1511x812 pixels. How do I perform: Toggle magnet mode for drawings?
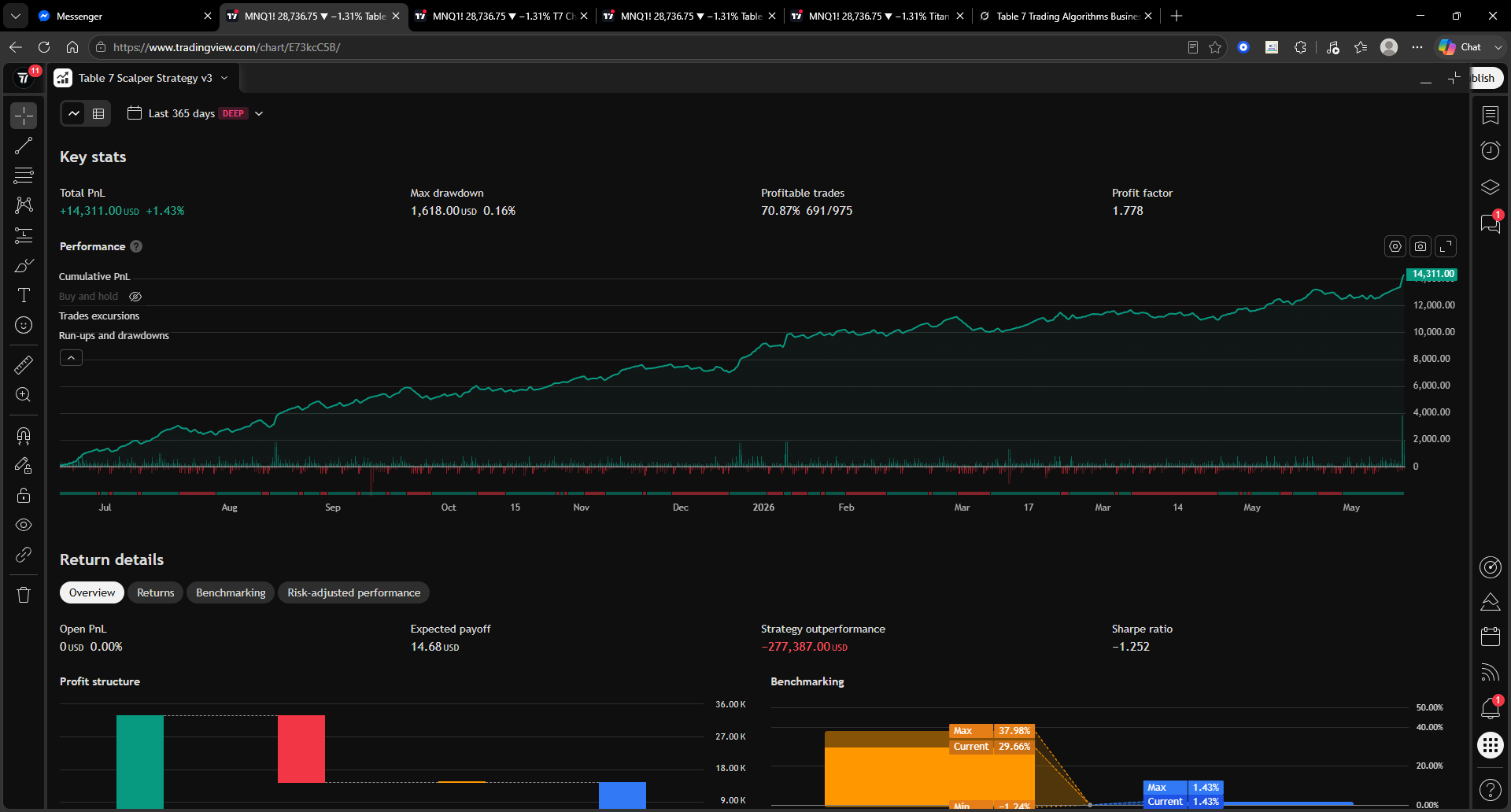click(24, 435)
